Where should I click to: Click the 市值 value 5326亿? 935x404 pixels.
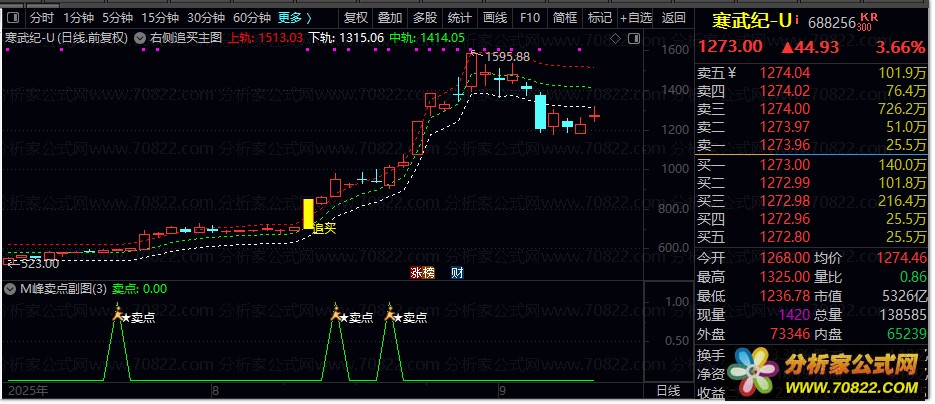coord(905,296)
